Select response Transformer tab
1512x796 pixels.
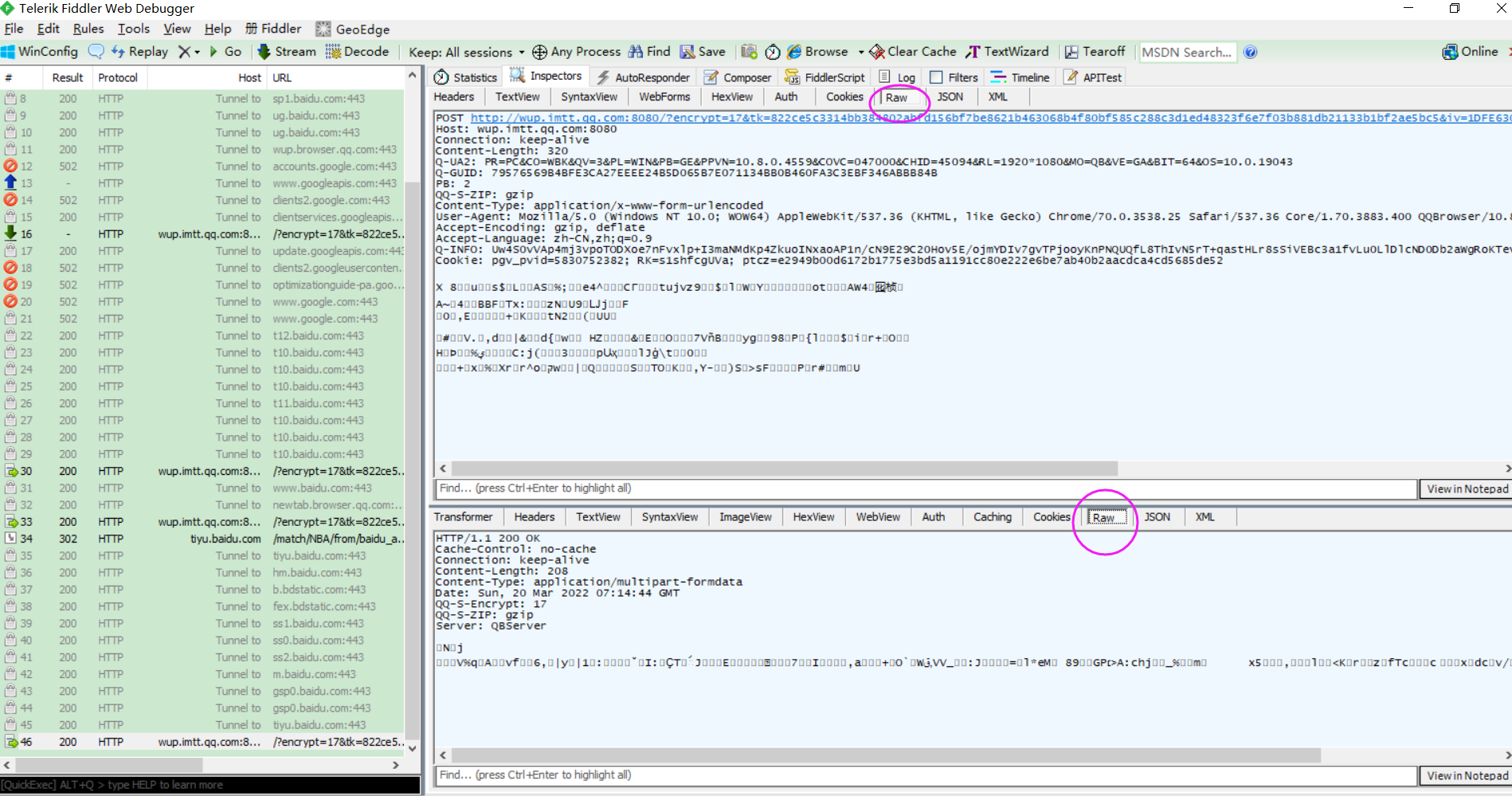(463, 516)
